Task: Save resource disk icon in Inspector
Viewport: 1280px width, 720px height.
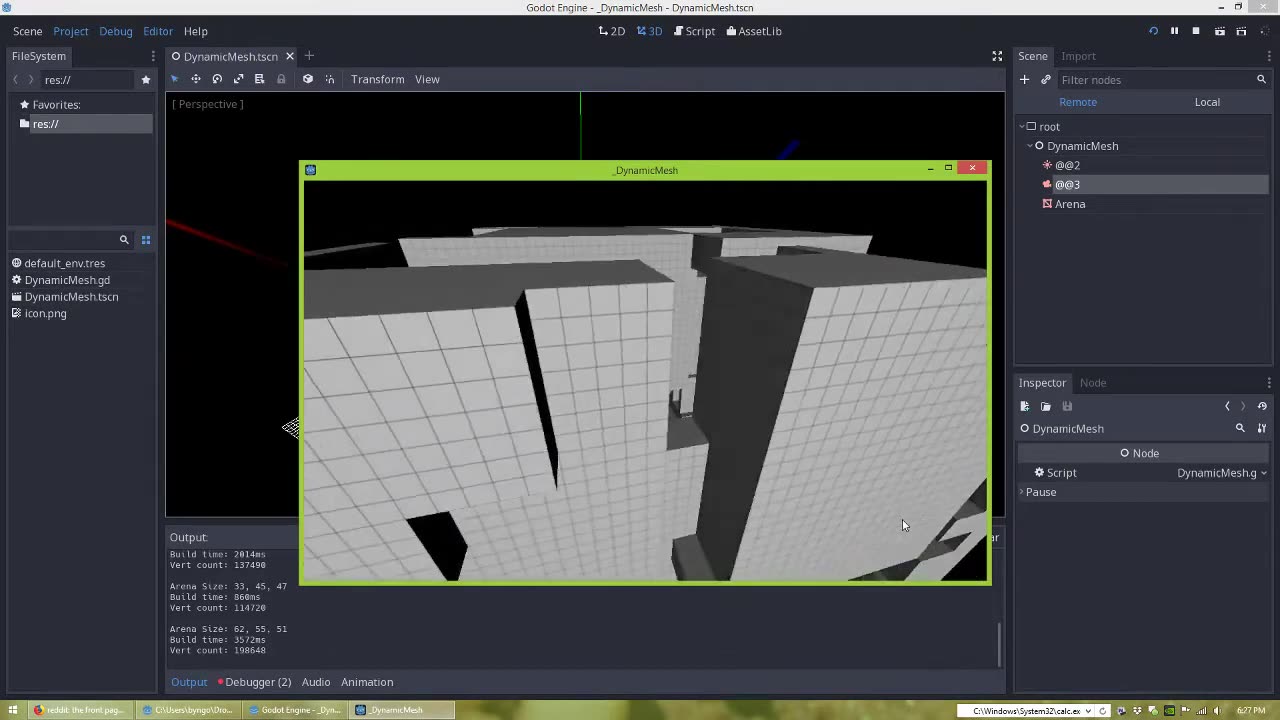Action: tap(1067, 406)
